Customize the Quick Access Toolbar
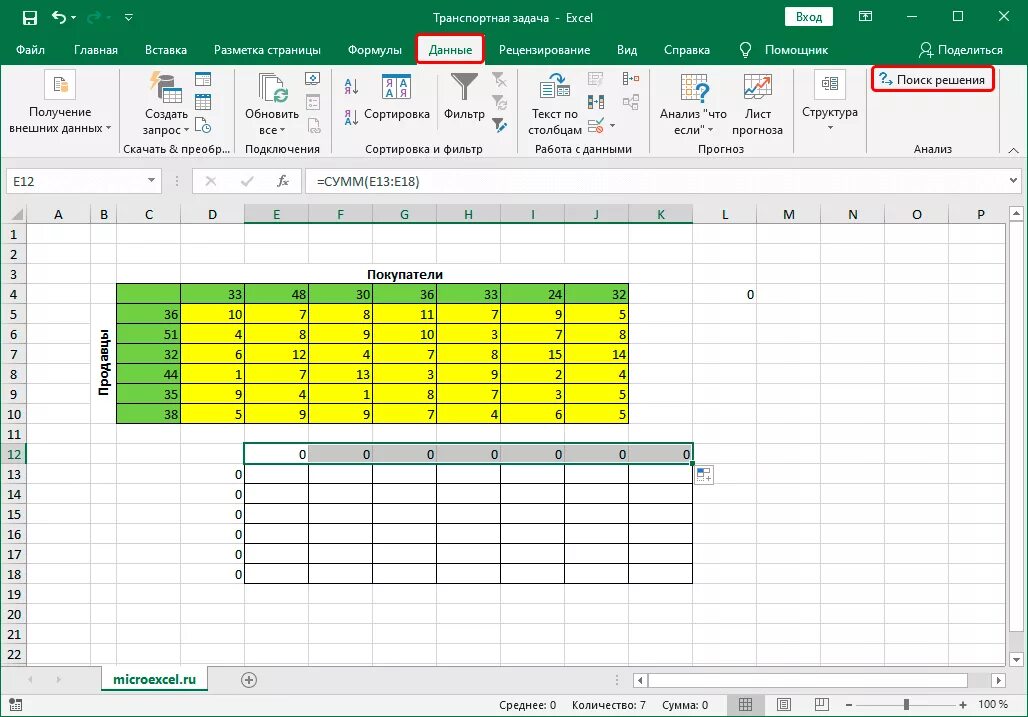The image size is (1028, 717). click(128, 18)
